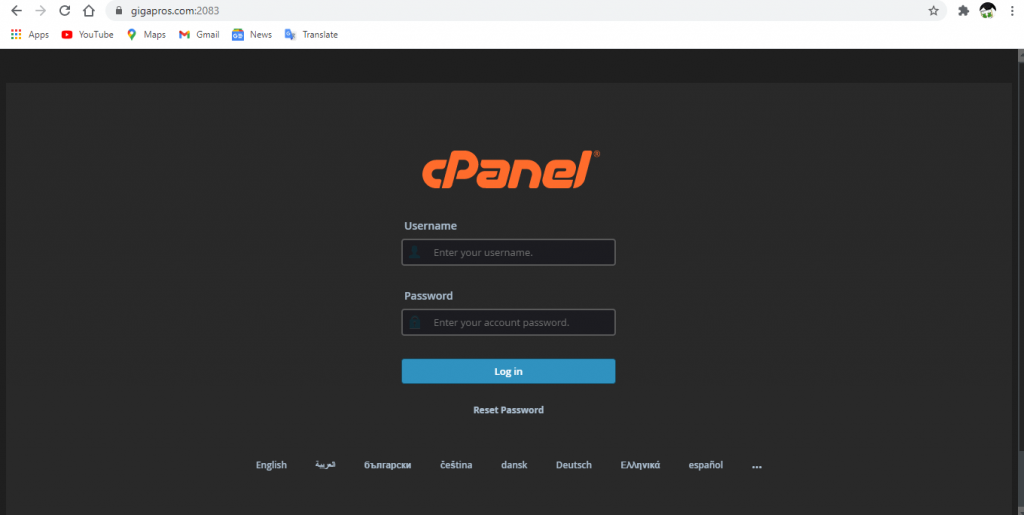
Task: Open the Translate bookmark
Action: [x=311, y=34]
